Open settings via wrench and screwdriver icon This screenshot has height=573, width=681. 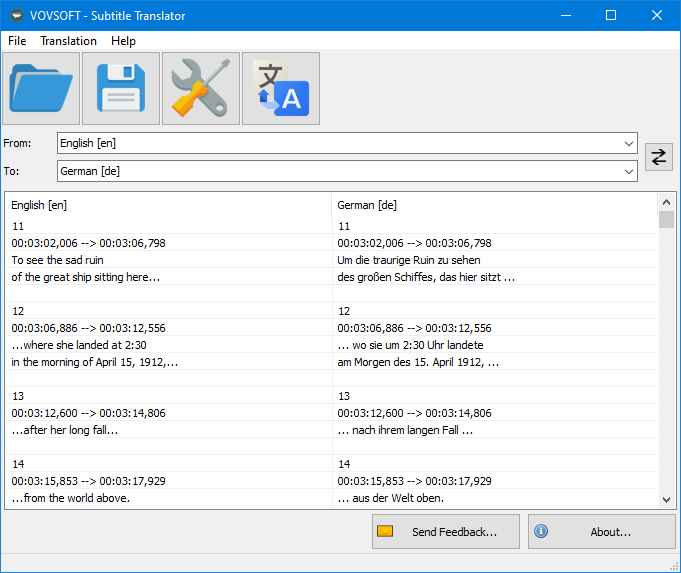point(201,89)
